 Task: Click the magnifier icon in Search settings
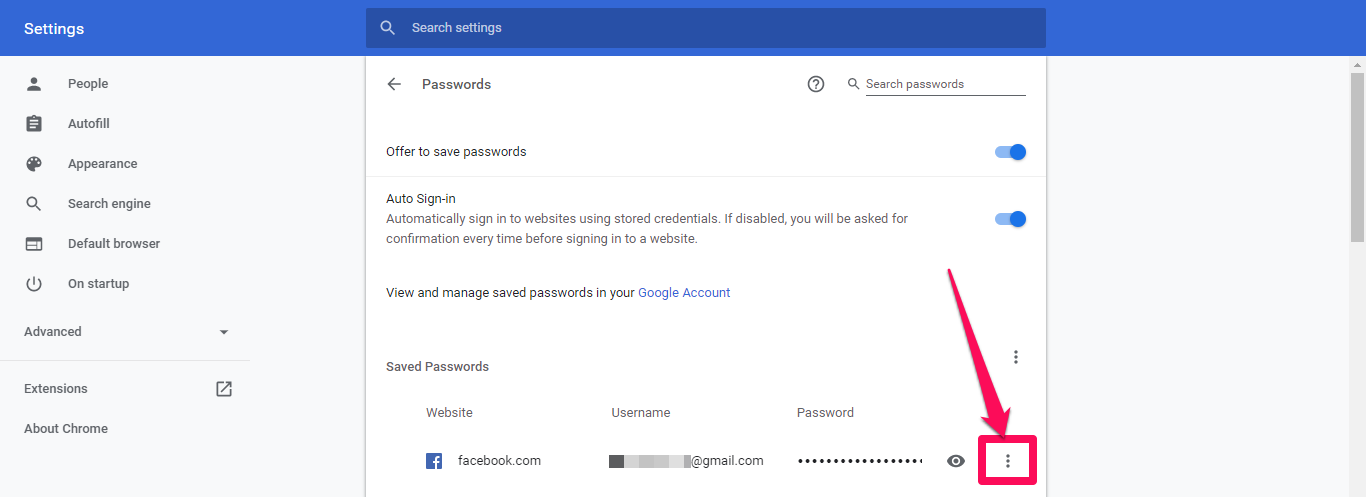(x=387, y=28)
